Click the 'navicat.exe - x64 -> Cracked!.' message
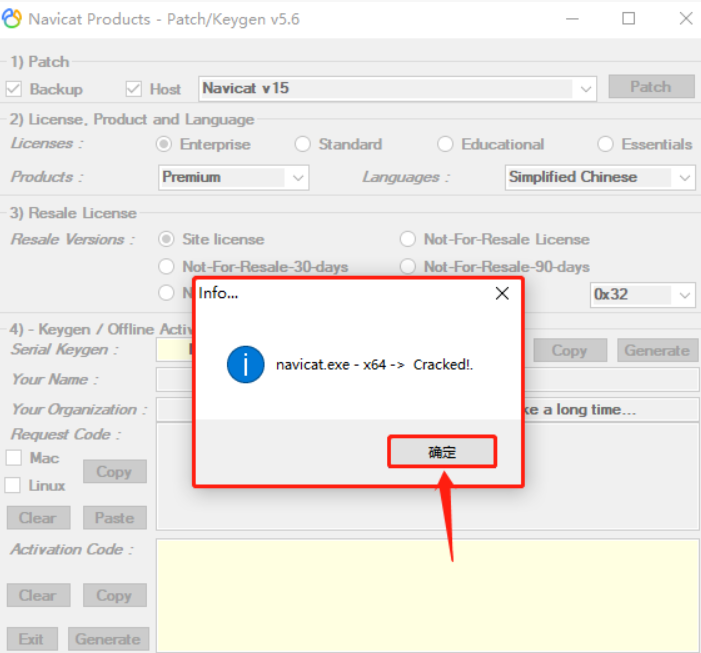 coord(374,365)
